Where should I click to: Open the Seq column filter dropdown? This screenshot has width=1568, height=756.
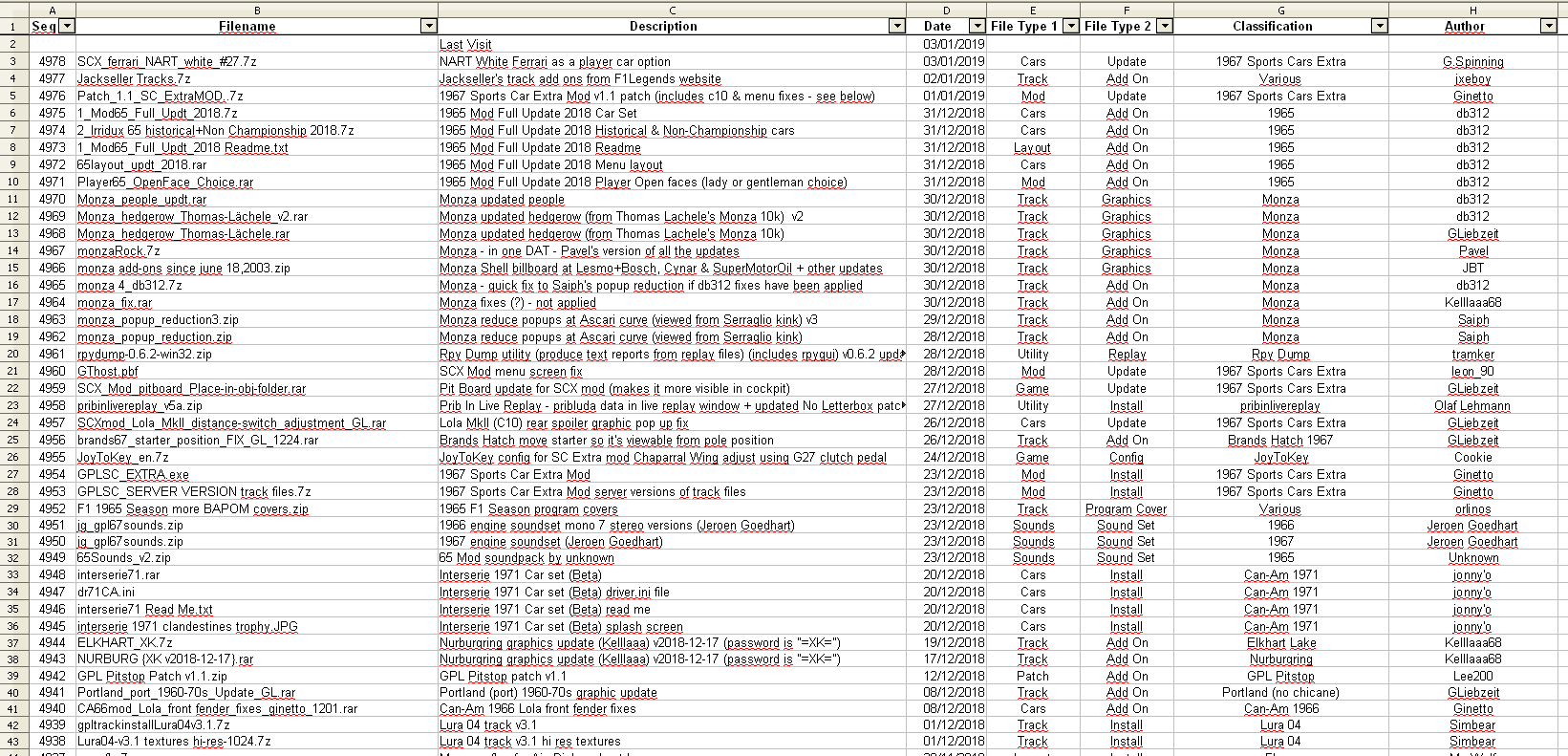(67, 26)
